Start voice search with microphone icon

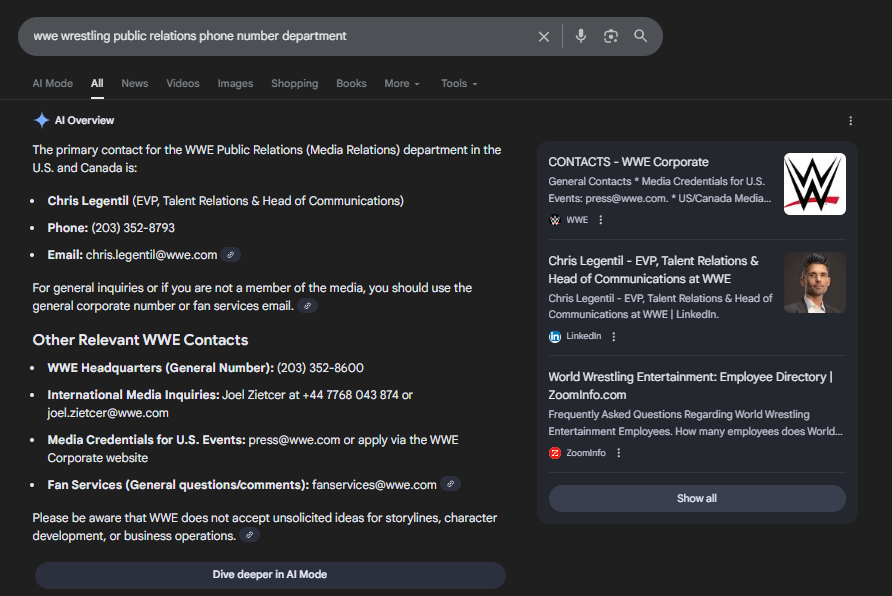tap(580, 36)
